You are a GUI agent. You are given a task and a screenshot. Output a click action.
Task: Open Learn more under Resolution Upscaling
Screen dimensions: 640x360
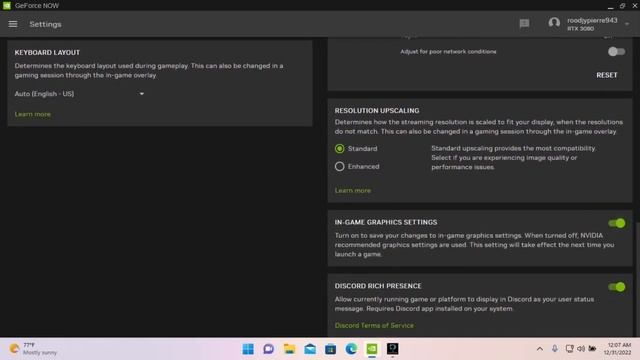(353, 191)
